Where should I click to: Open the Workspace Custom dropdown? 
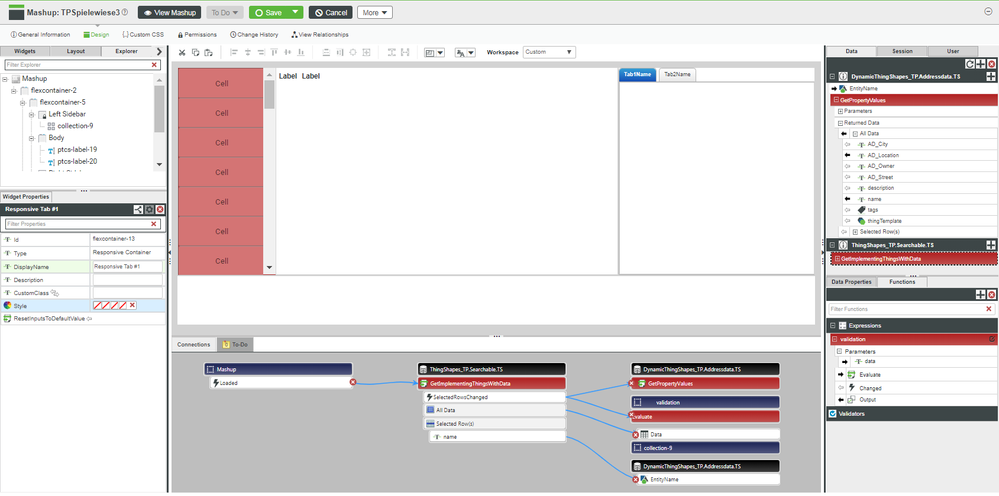click(x=549, y=52)
